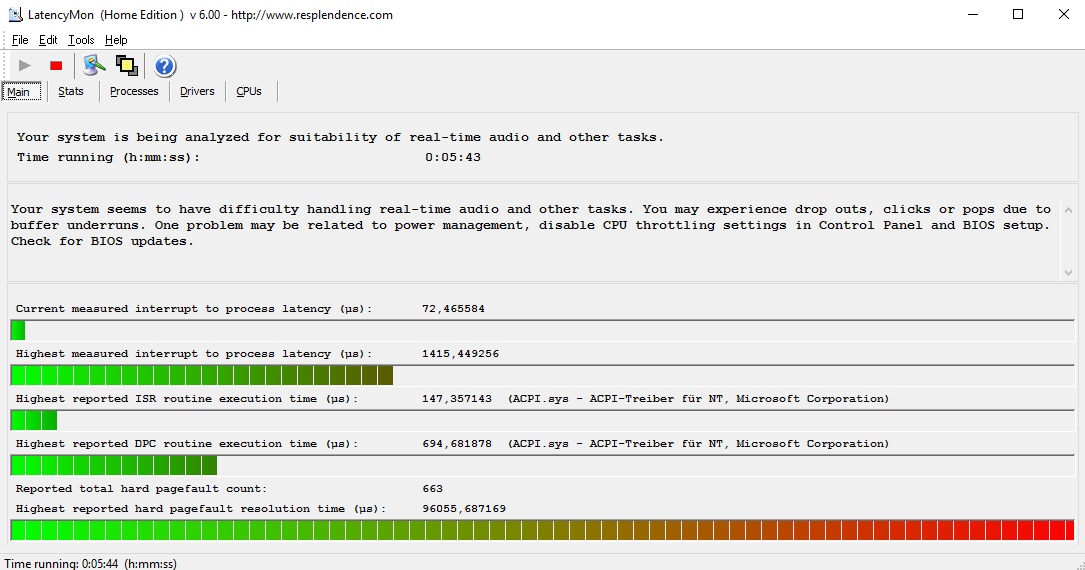Open the File menu
The width and height of the screenshot is (1085, 570).
[20, 40]
